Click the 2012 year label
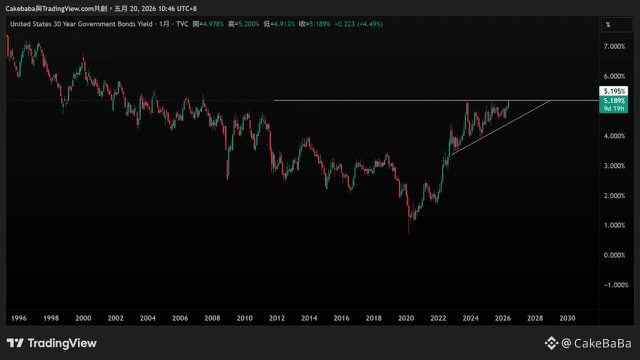The height and width of the screenshot is (360, 640). [x=277, y=318]
